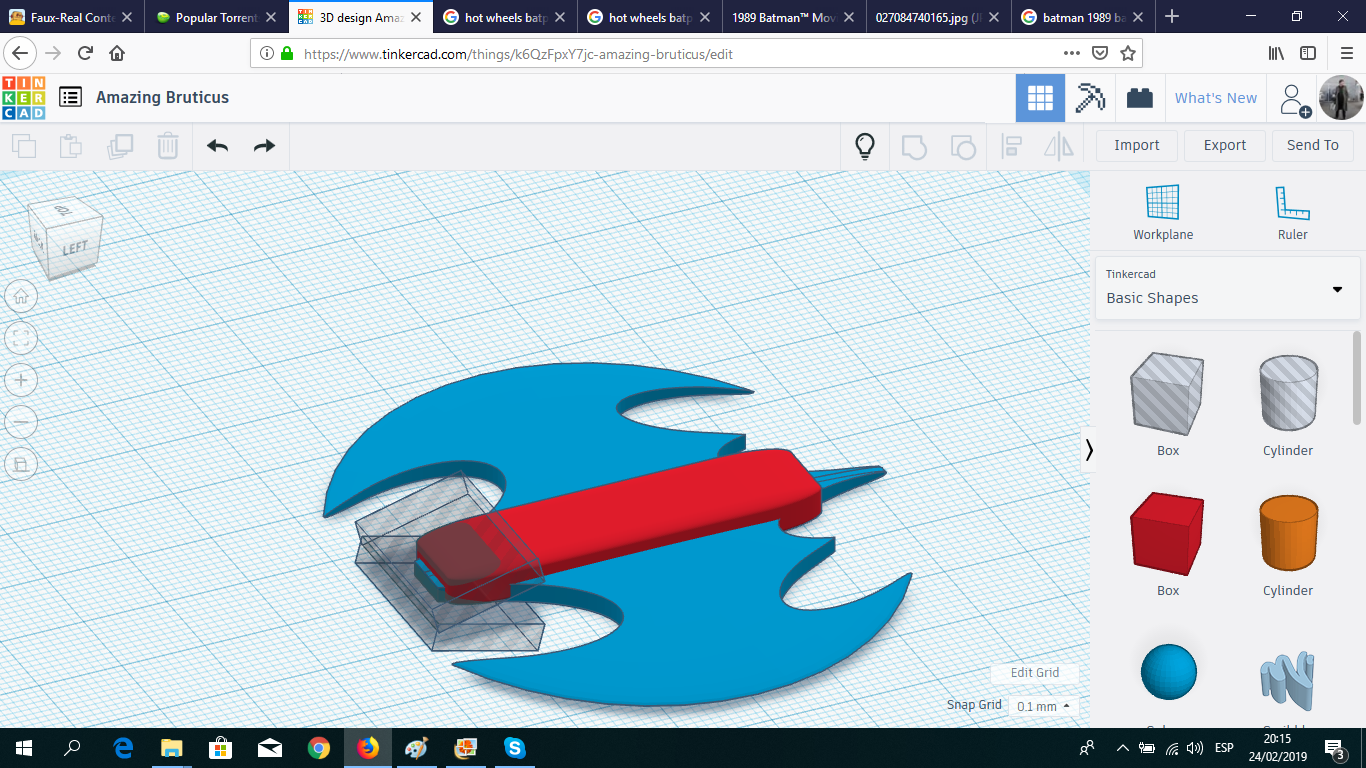
Task: Click the Paste tool icon
Action: (x=71, y=146)
